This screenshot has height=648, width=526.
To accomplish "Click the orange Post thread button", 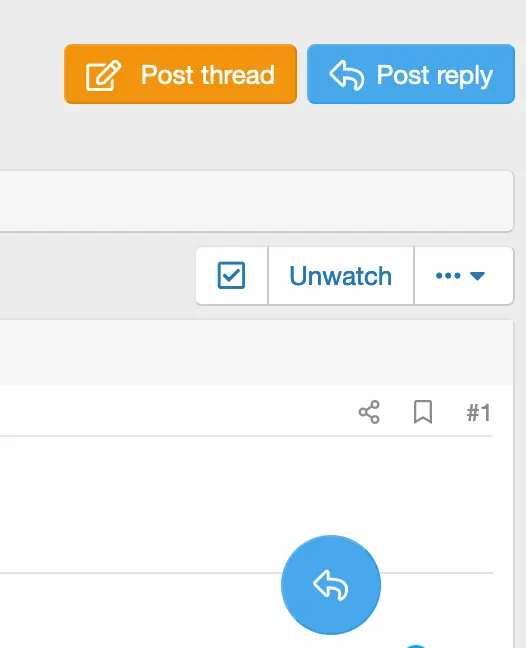I will coord(181,74).
